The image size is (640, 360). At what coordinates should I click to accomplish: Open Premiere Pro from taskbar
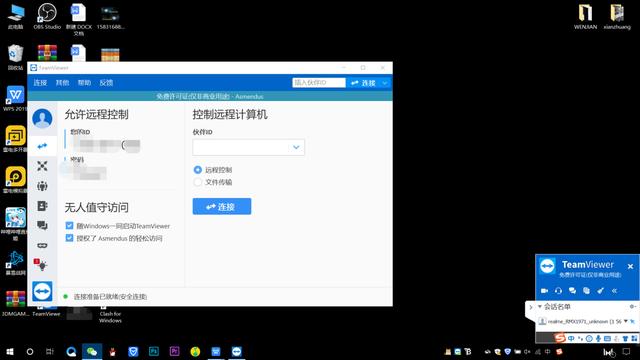click(x=174, y=351)
